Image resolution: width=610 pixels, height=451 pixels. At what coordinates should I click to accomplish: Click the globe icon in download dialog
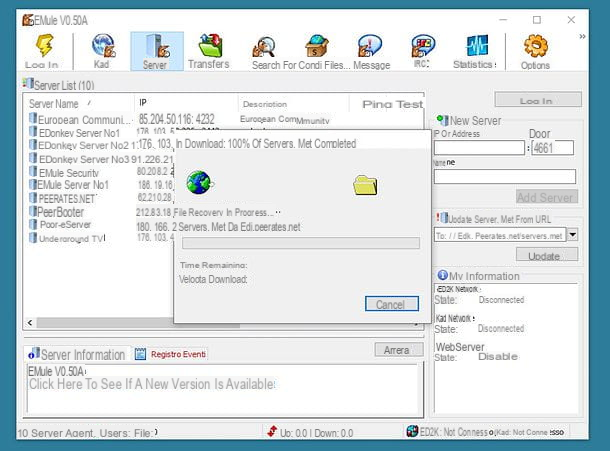click(x=199, y=183)
